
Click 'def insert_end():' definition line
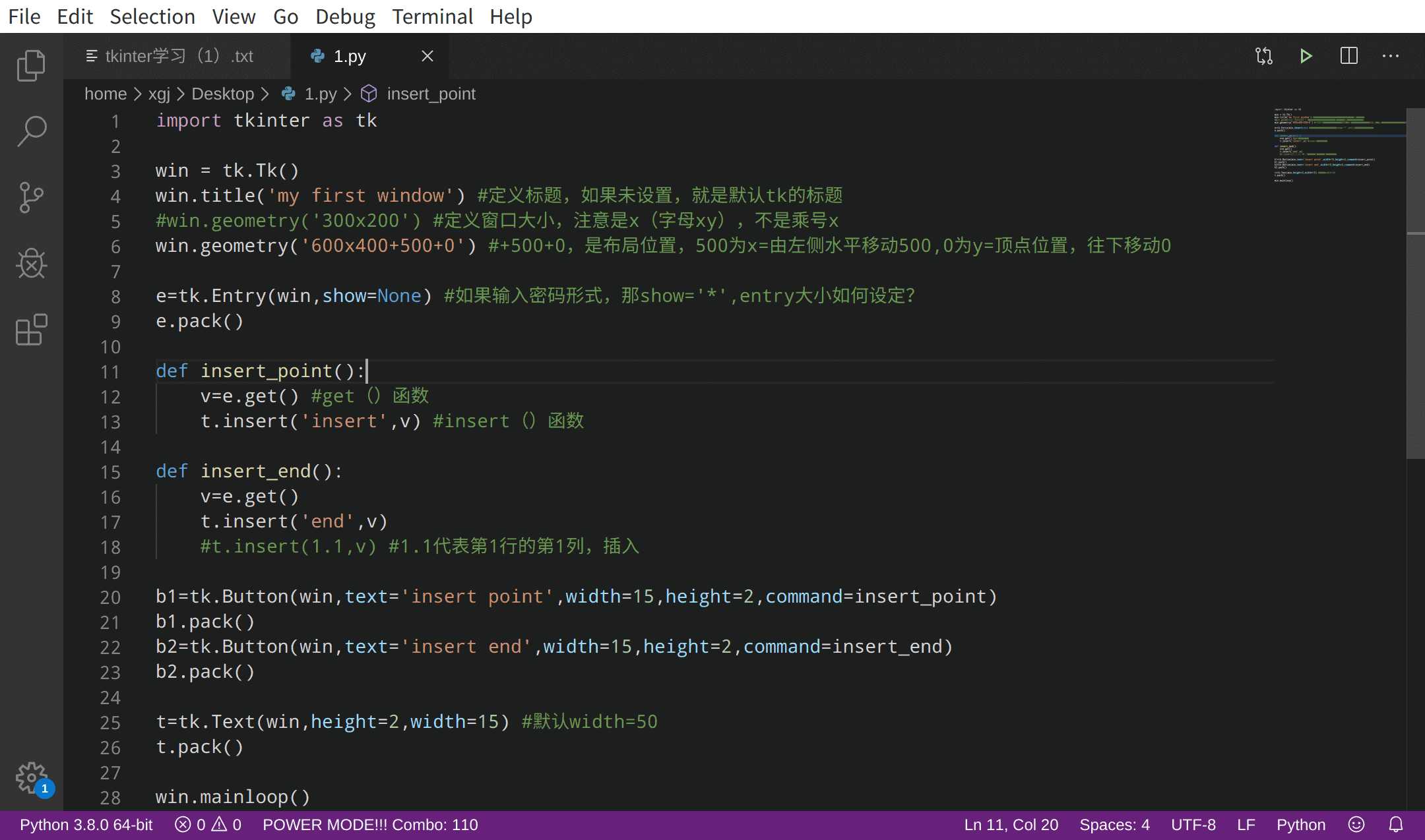pyautogui.click(x=249, y=471)
